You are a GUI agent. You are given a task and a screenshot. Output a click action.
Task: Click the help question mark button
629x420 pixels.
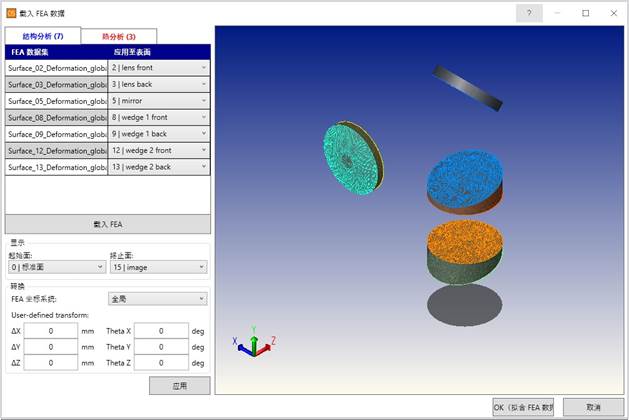point(529,13)
